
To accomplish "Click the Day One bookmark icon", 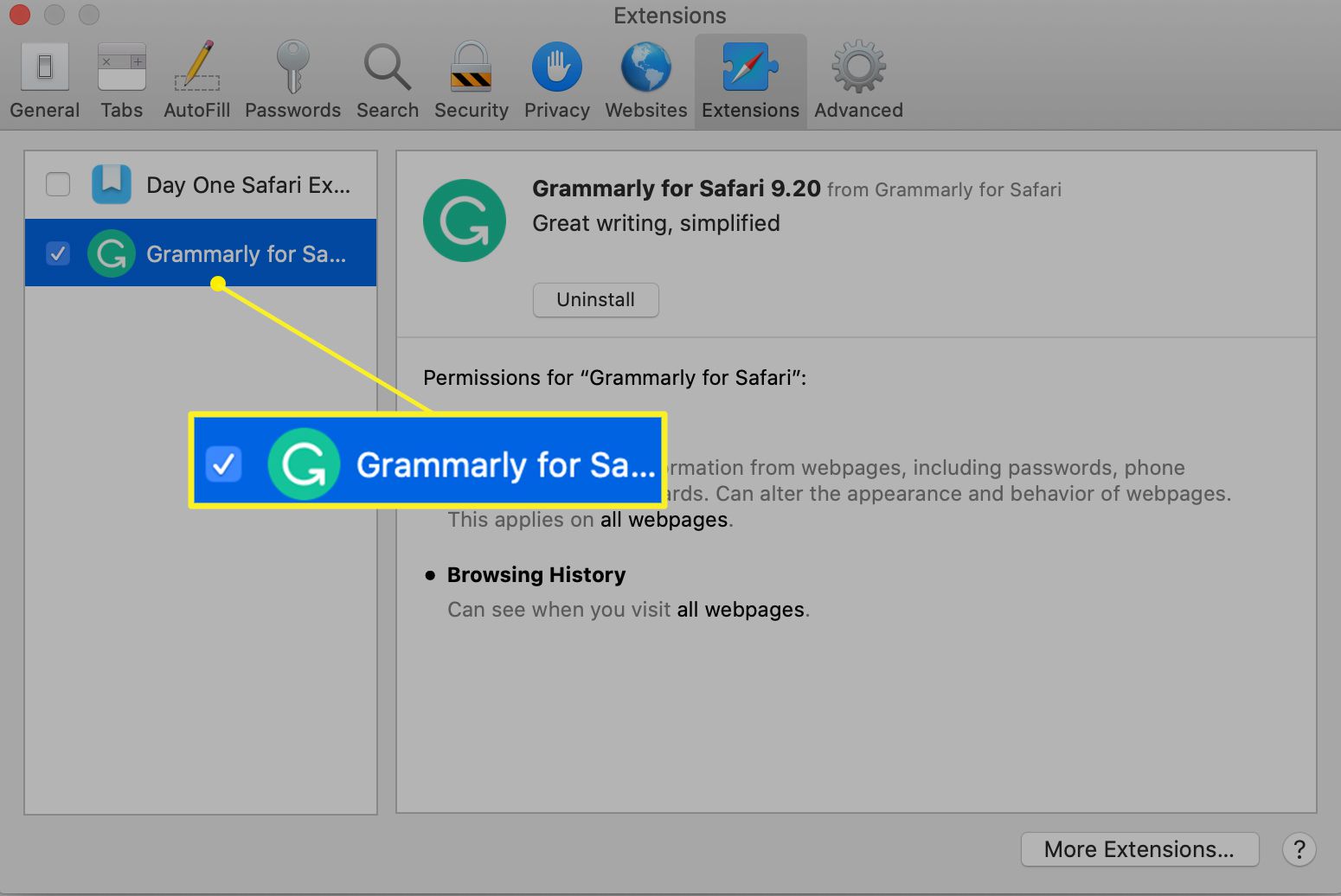I will 112,184.
